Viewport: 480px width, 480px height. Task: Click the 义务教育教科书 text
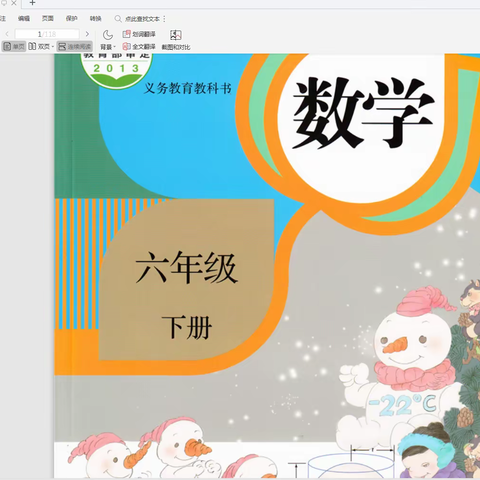(x=188, y=88)
